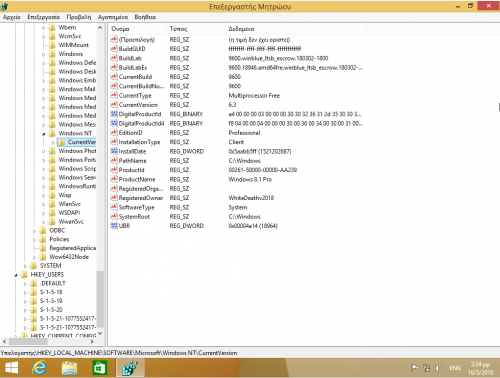The image size is (500, 378).
Task: Click the Registry Editor taskbar icon
Action: 130,368
